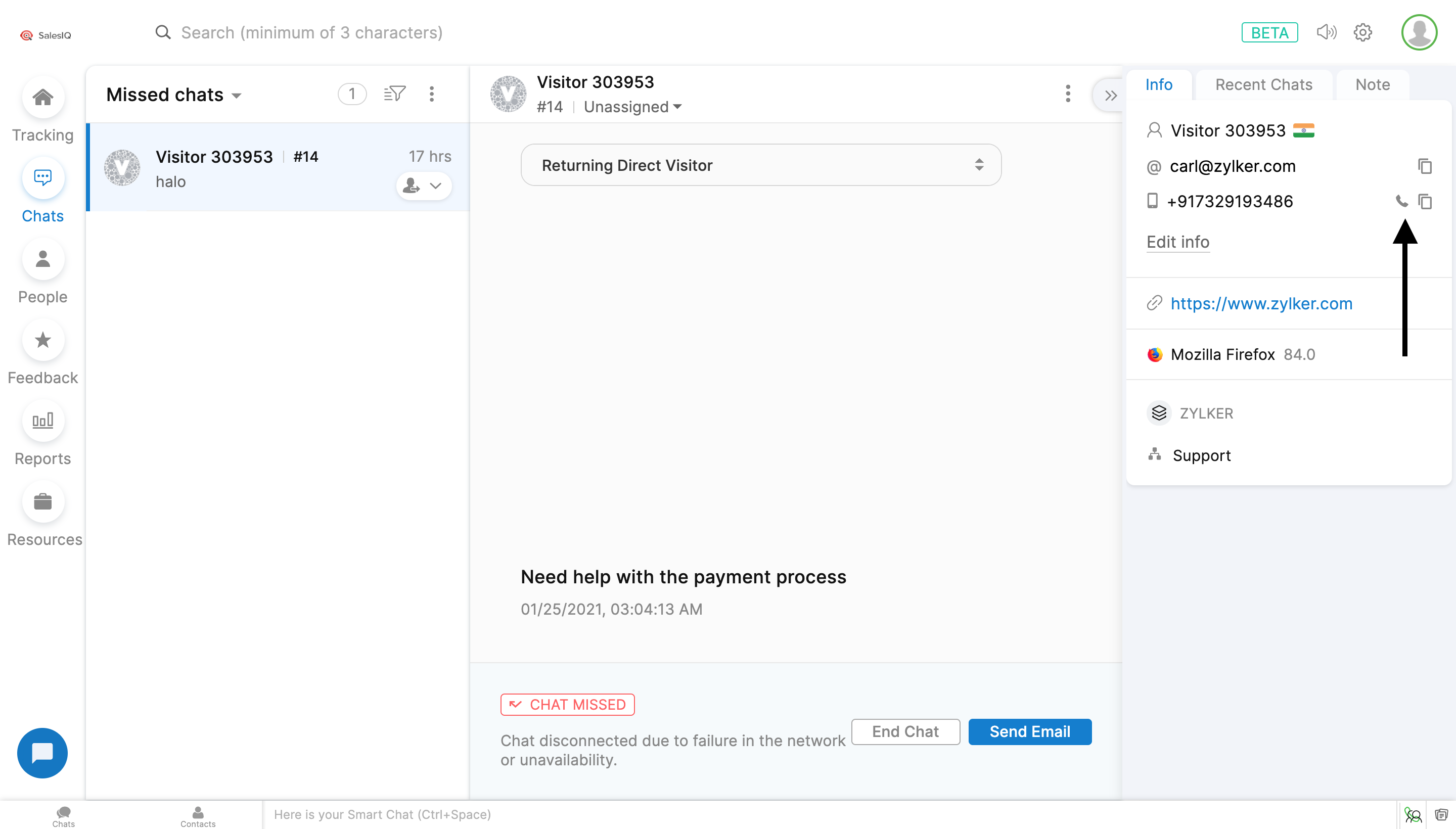Go to Tracking home icon

click(42, 98)
